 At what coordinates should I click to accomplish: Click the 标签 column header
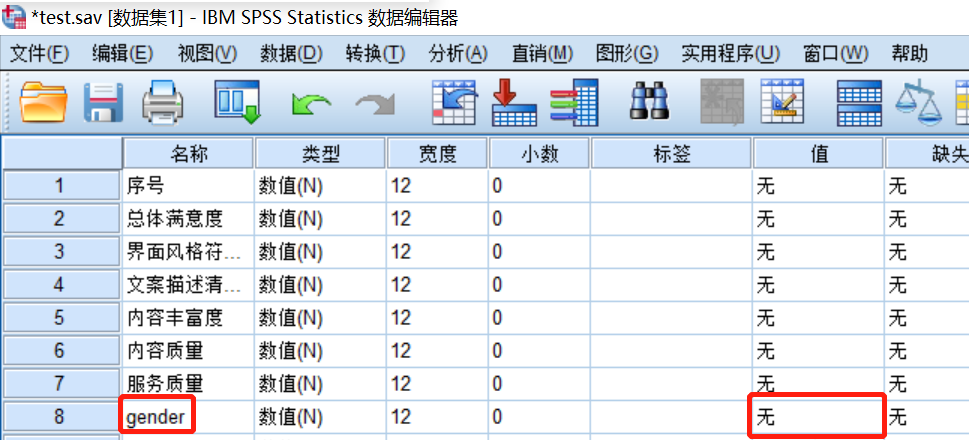tap(672, 153)
